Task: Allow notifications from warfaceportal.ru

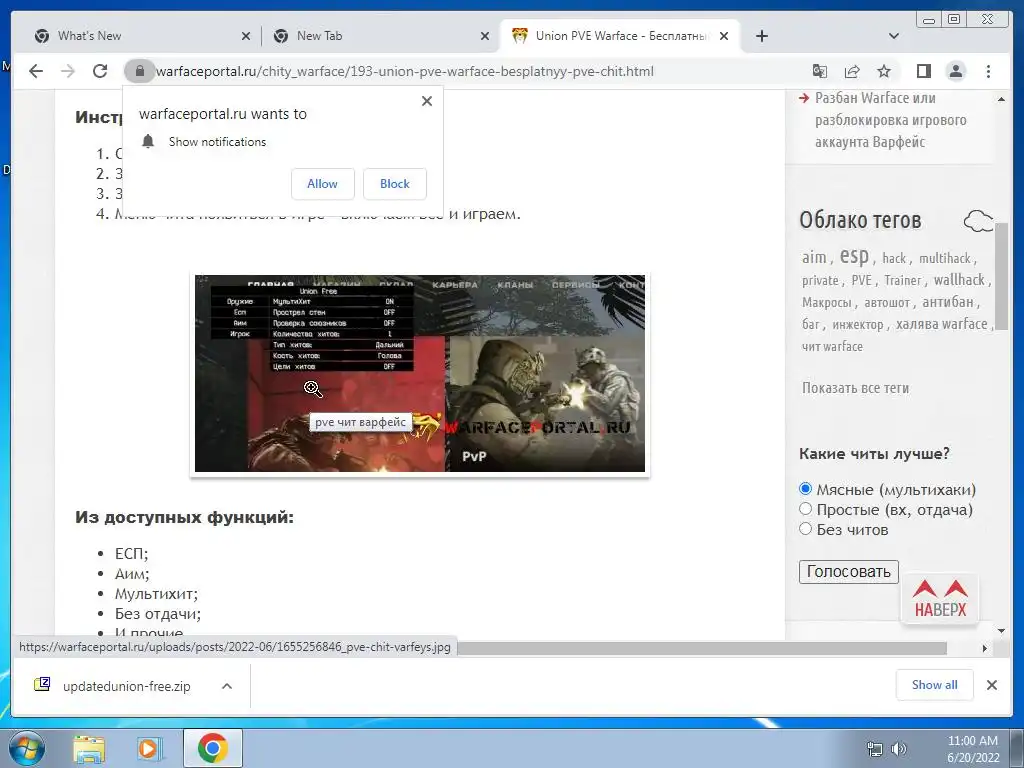Action: click(323, 184)
